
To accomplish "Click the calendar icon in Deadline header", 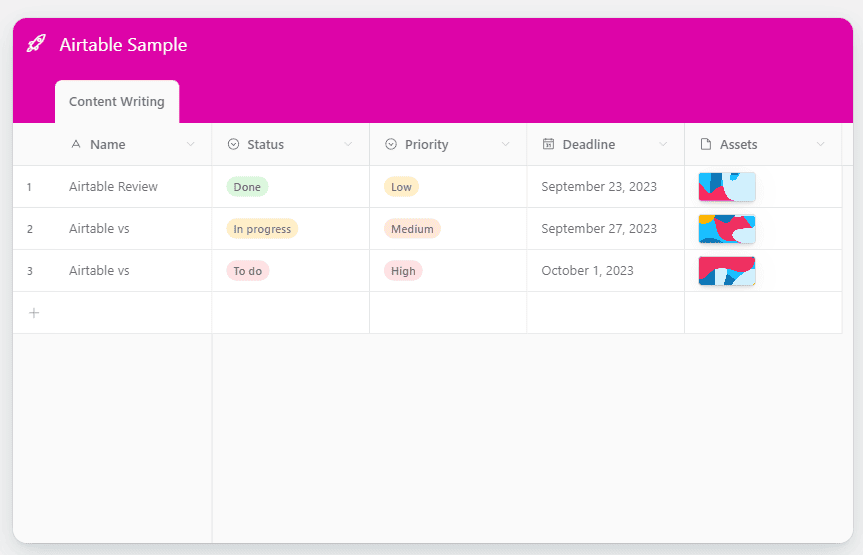I will pyautogui.click(x=548, y=144).
